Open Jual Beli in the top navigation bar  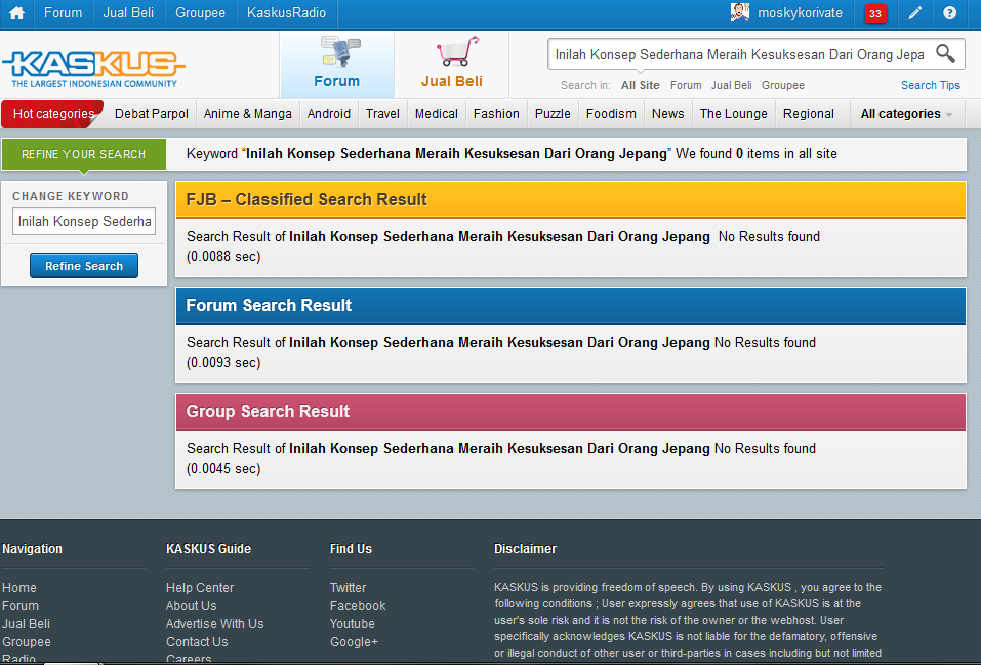(128, 13)
